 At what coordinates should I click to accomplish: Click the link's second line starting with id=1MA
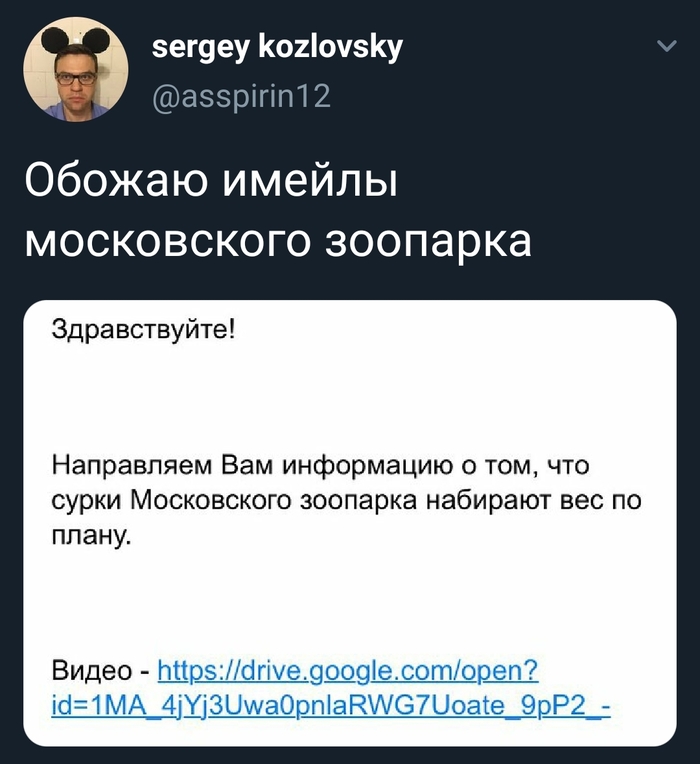[329, 707]
